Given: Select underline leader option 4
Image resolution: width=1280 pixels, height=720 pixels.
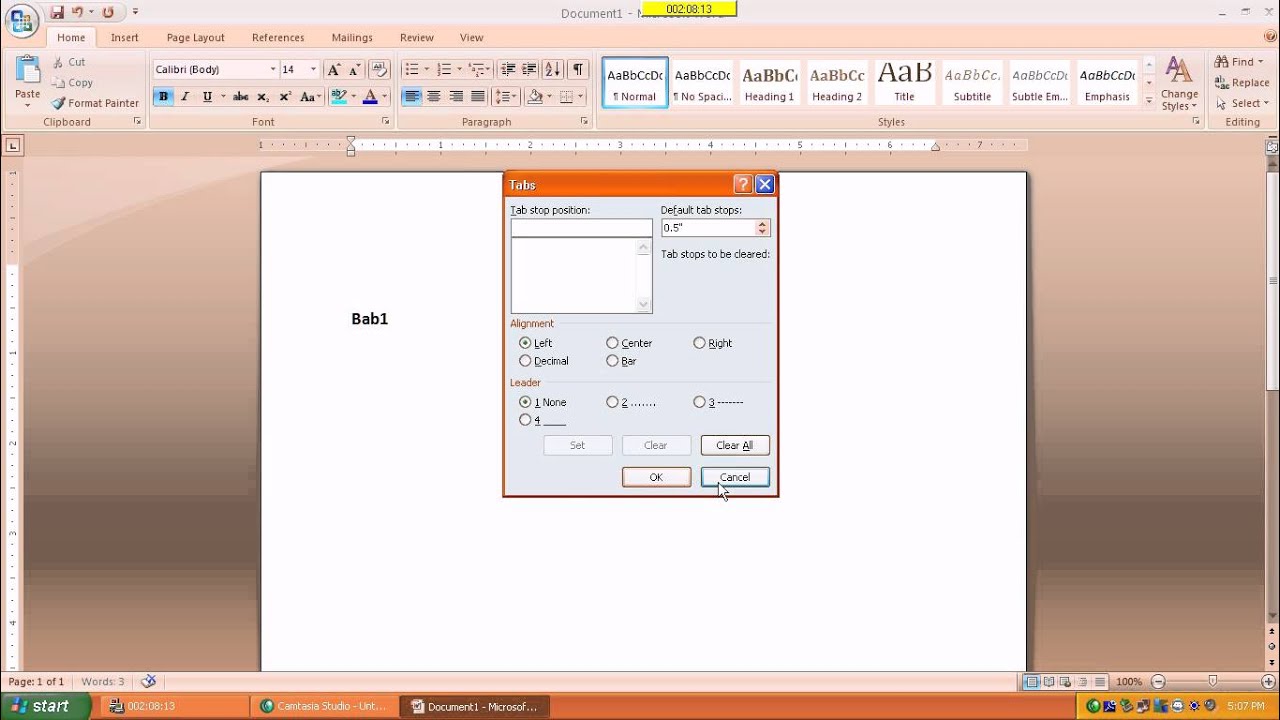Looking at the screenshot, I should click(525, 420).
